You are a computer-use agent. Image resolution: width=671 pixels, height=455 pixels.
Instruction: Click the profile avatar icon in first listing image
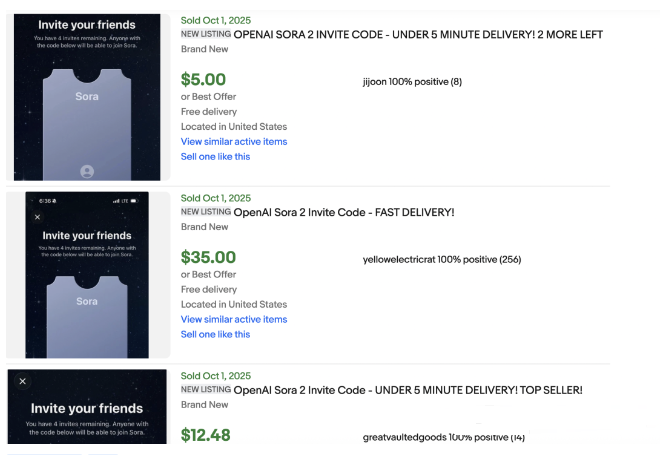(87, 171)
